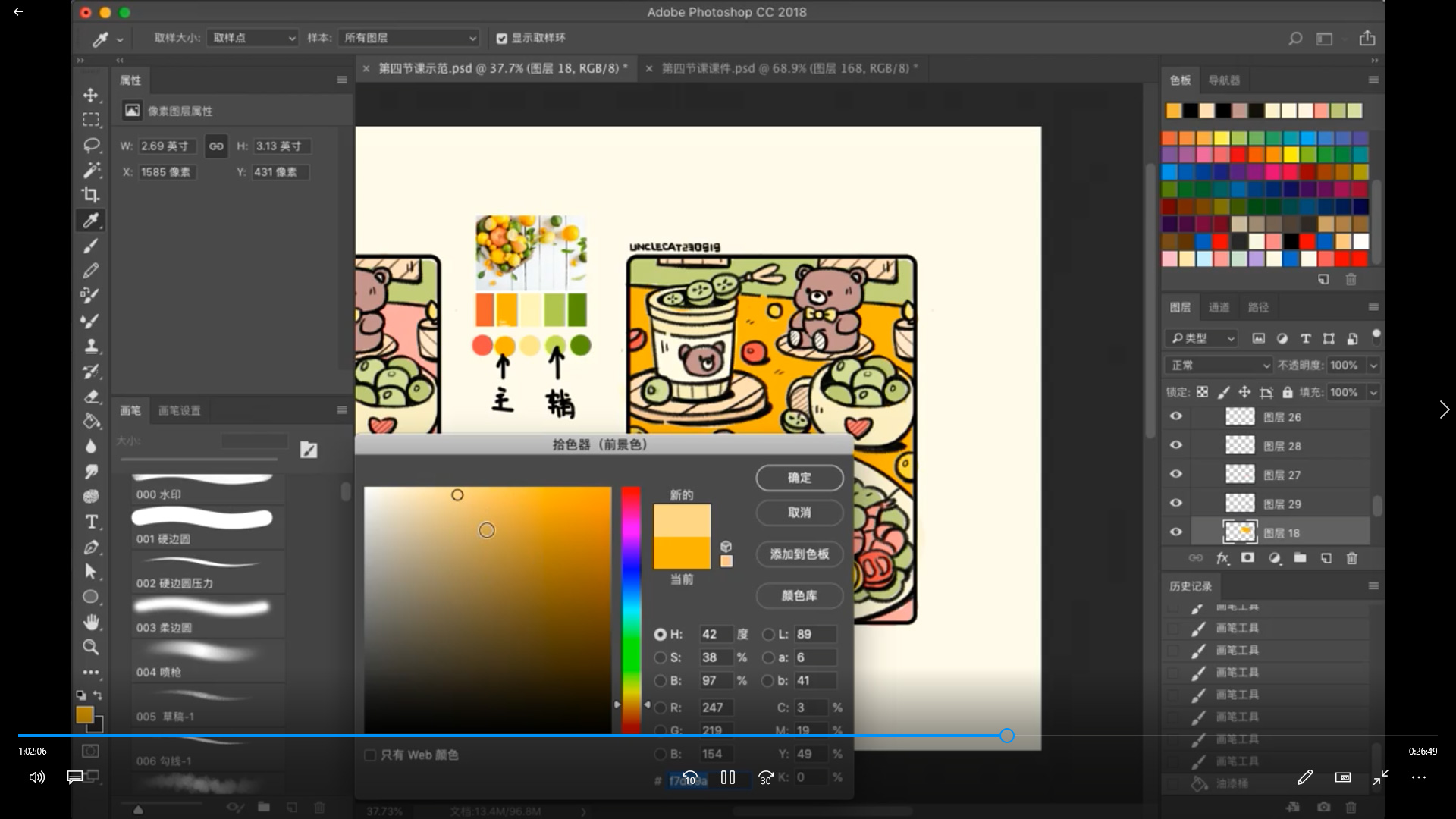Screen dimensions: 1456x819
Task: Click the 取消 button in color picker
Action: click(x=799, y=513)
